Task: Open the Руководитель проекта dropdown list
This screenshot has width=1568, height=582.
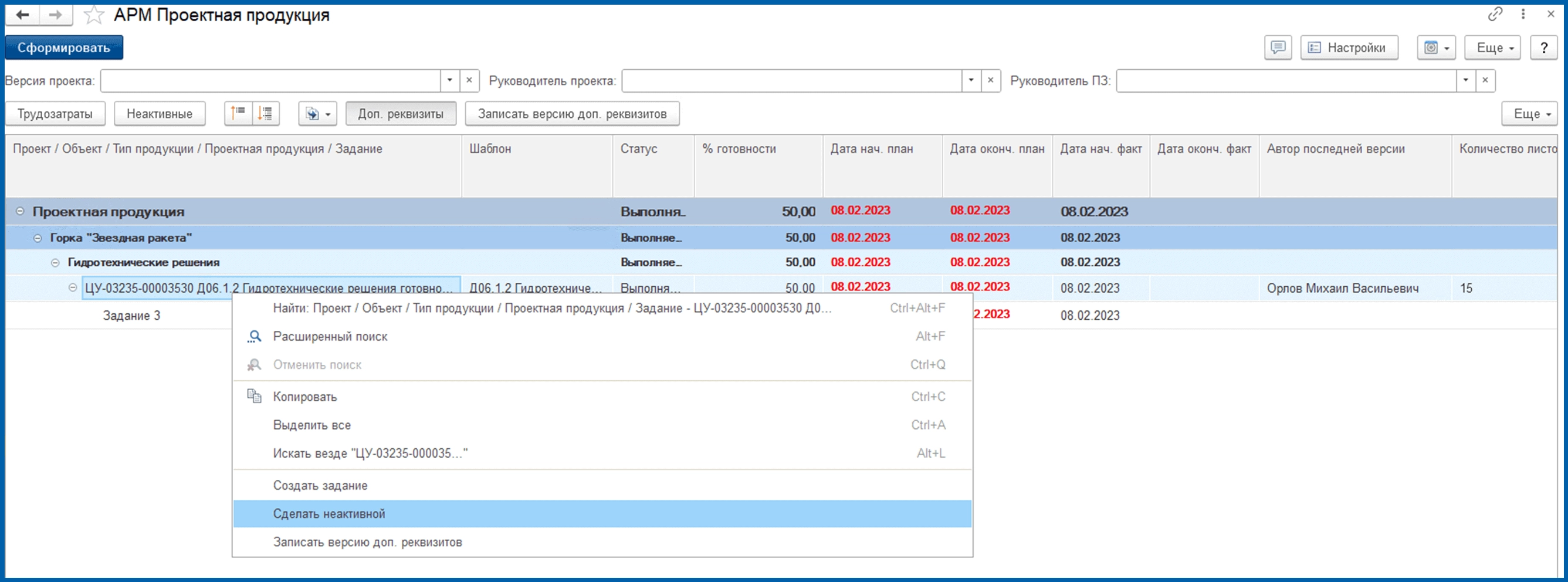Action: click(971, 80)
